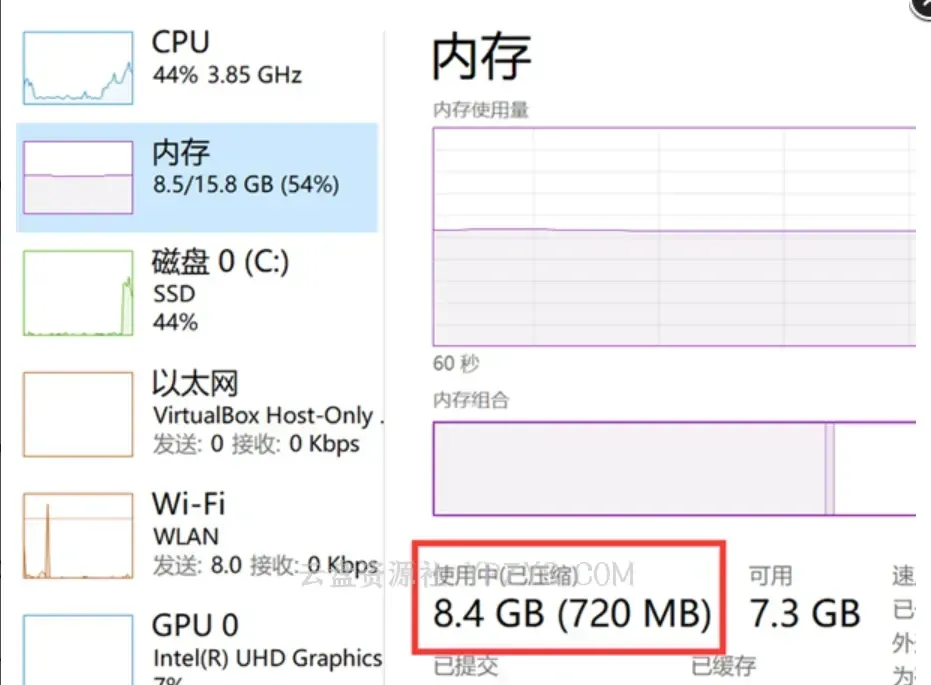Image resolution: width=931 pixels, height=685 pixels.
Task: Select the Wi-Fi WLAN entry text
Action: (186, 535)
